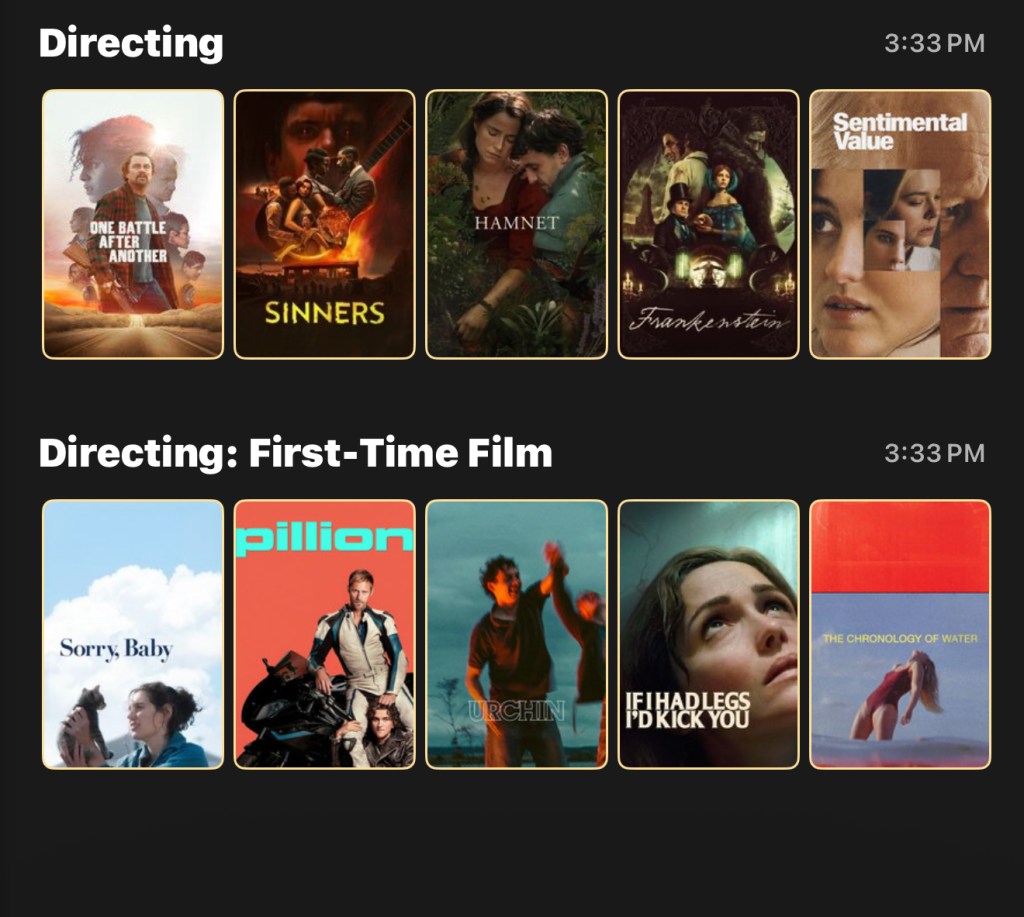Choose The Chronology of Water poster

coord(901,634)
